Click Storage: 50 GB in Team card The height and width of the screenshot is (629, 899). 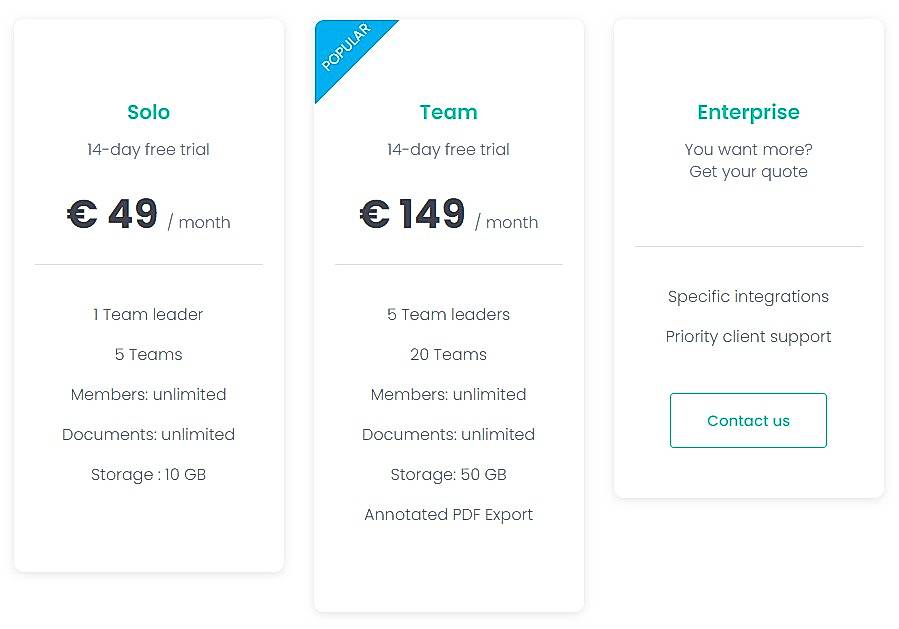pos(448,474)
